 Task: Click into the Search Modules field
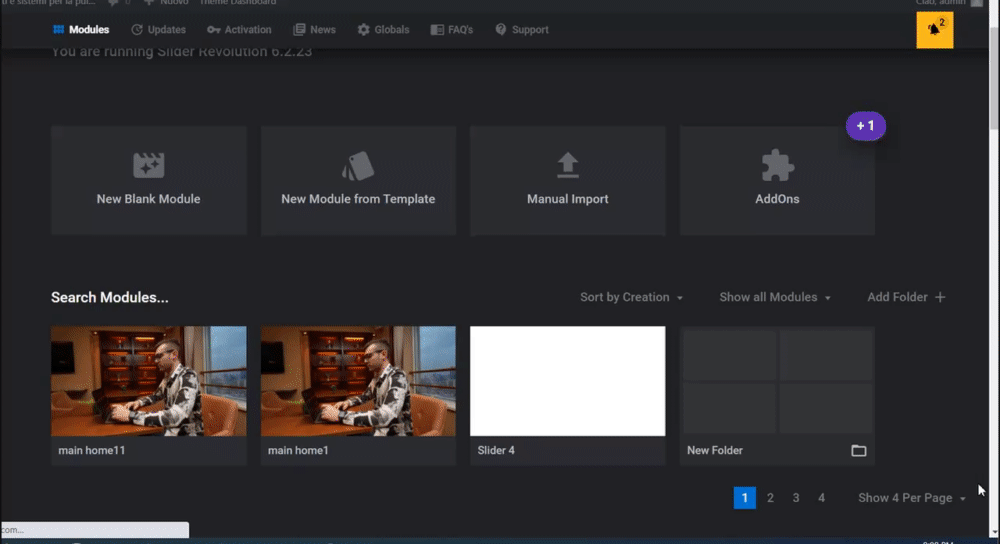click(x=110, y=297)
